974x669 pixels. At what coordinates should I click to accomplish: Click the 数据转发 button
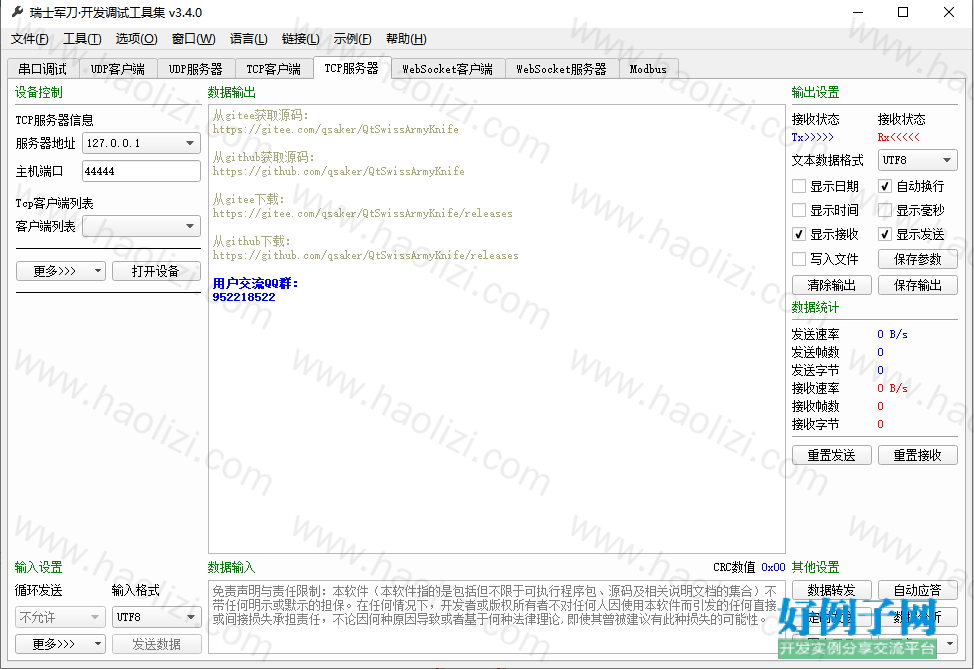(832, 590)
